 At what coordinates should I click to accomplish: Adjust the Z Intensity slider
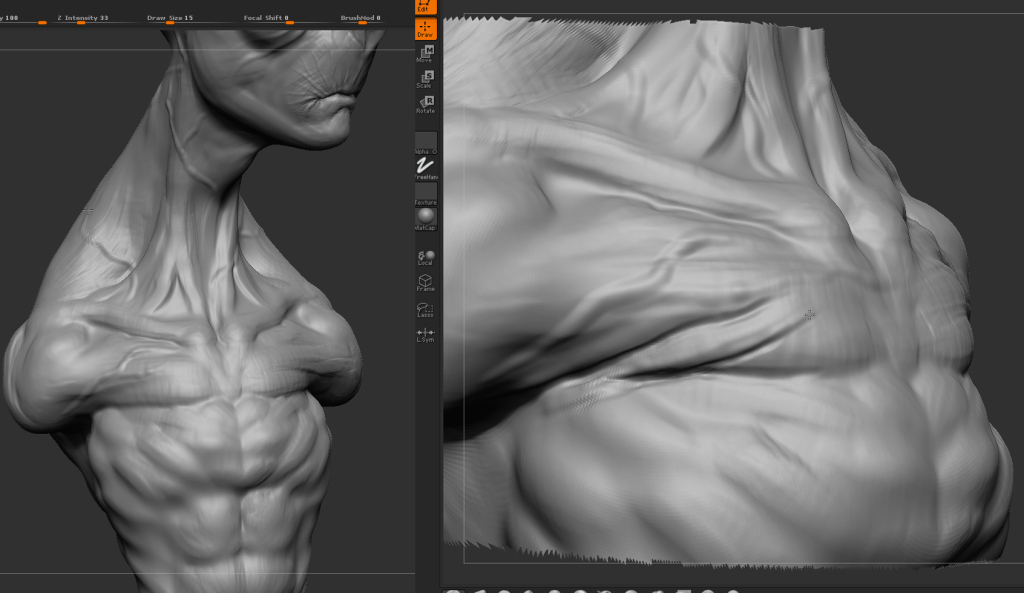[x=97, y=19]
